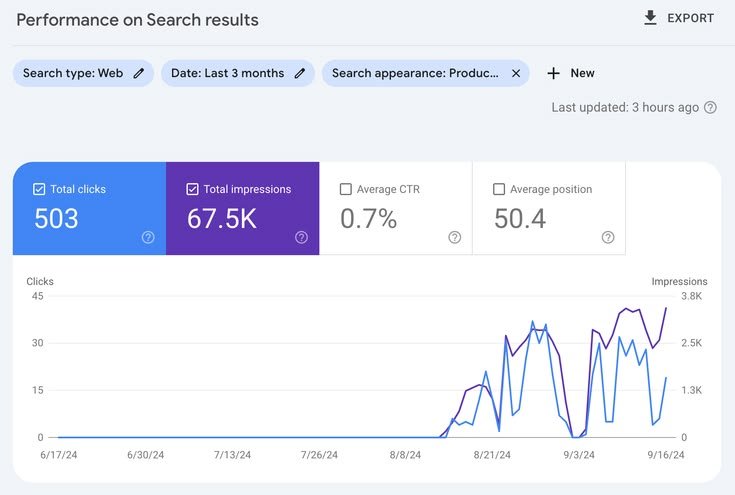Click the 15 clicks axis value
The height and width of the screenshot is (495, 735).
pyautogui.click(x=38, y=390)
